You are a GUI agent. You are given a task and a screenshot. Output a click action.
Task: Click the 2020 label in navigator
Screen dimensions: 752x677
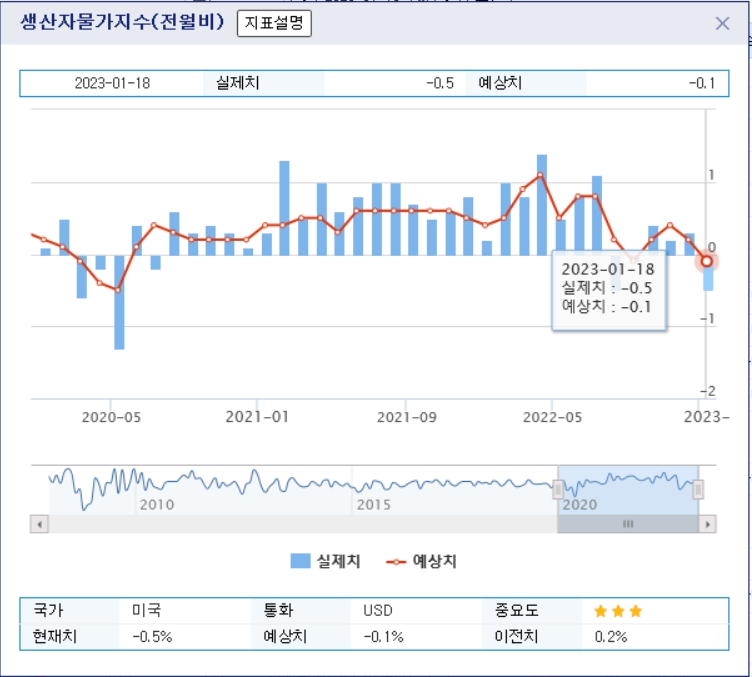(x=580, y=504)
